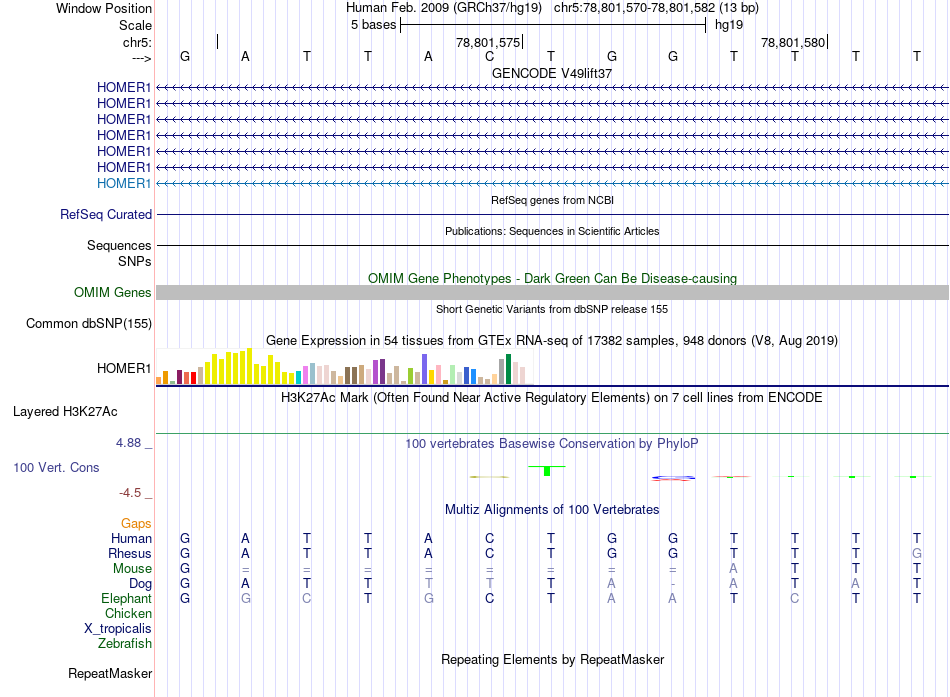The height and width of the screenshot is (697, 950).
Task: Select the Multiz Alignments of 100 Vertebrates title
Action: (552, 509)
